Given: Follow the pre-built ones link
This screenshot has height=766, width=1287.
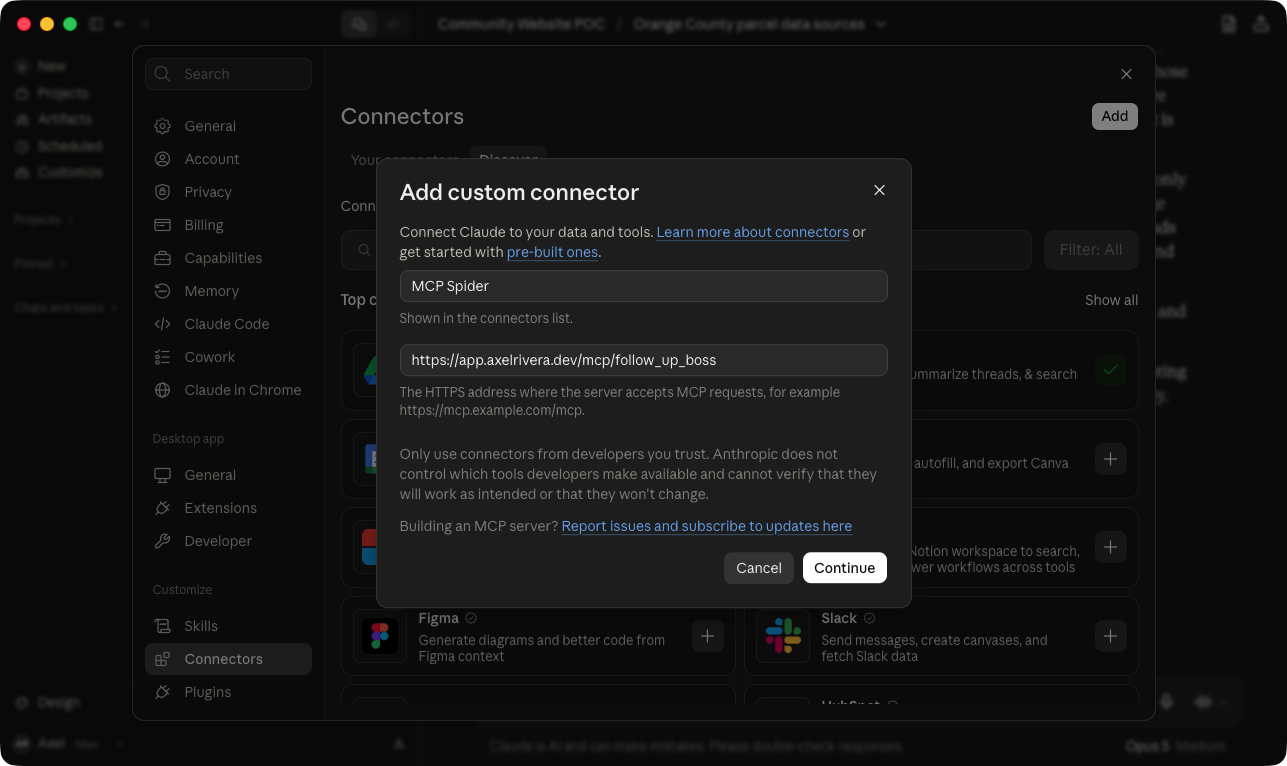Looking at the screenshot, I should point(552,252).
